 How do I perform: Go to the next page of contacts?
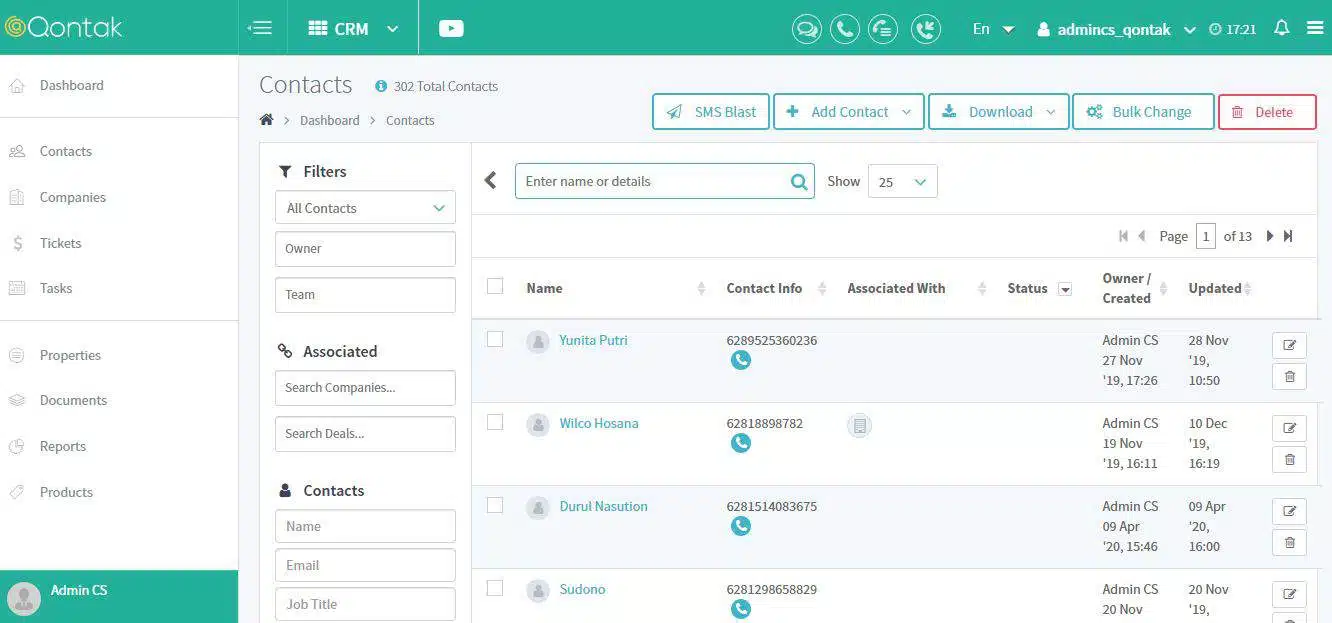[x=1270, y=236]
